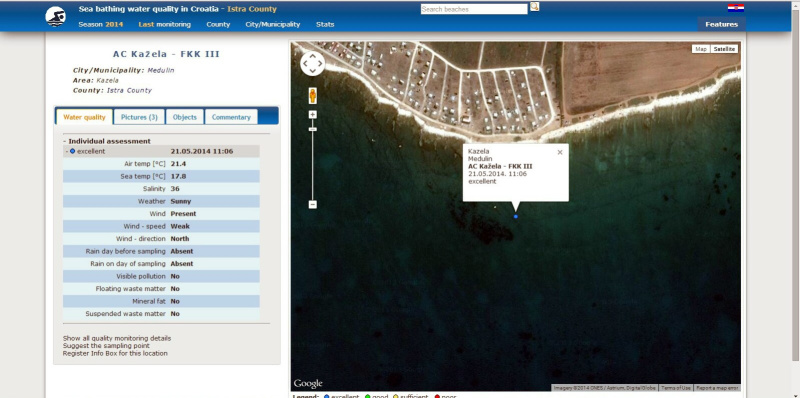Image resolution: width=800 pixels, height=398 pixels.
Task: Click the Sea temp value 17.8
Action: [179, 177]
